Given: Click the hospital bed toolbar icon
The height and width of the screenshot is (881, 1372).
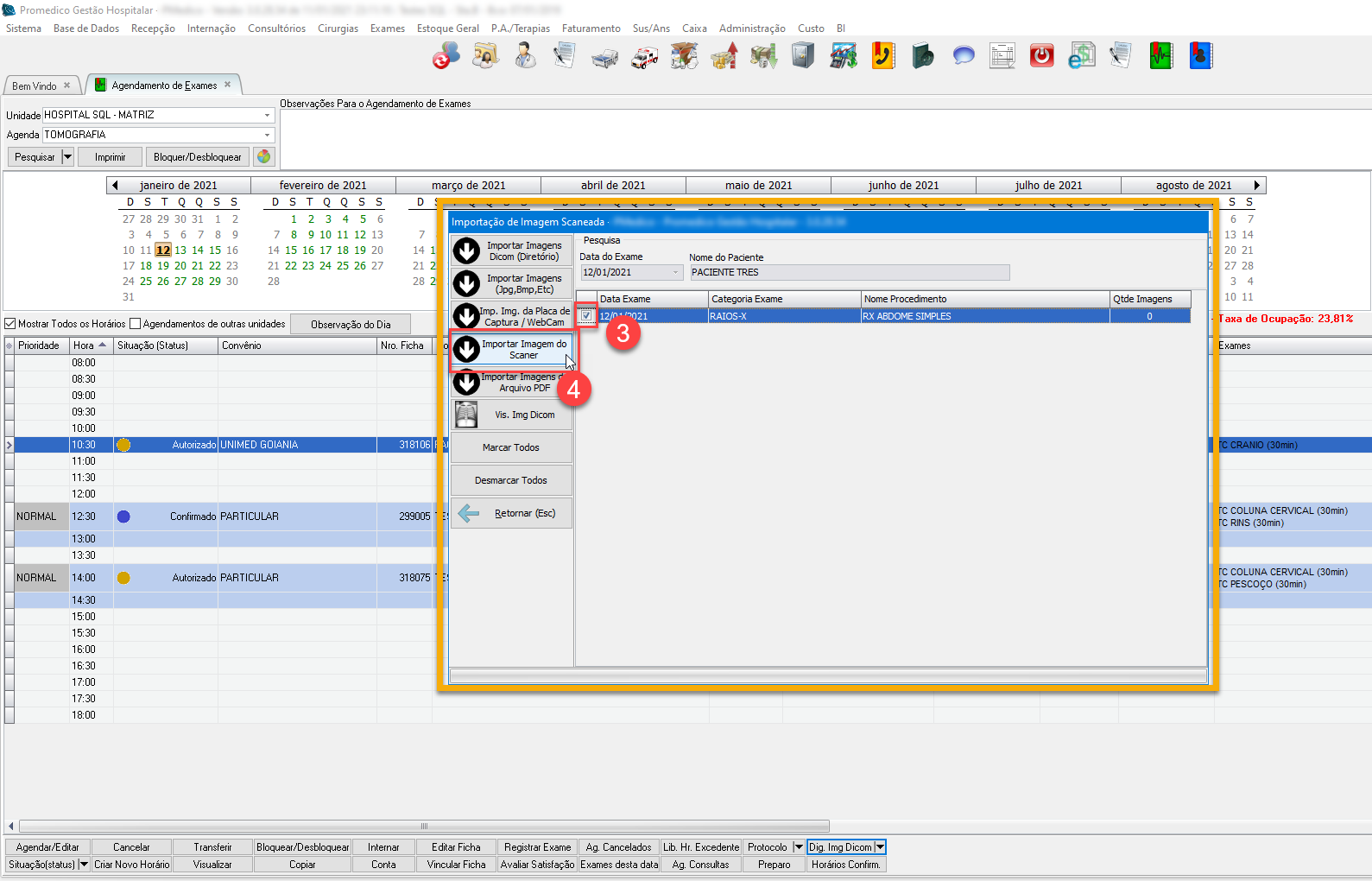Looking at the screenshot, I should click(604, 57).
